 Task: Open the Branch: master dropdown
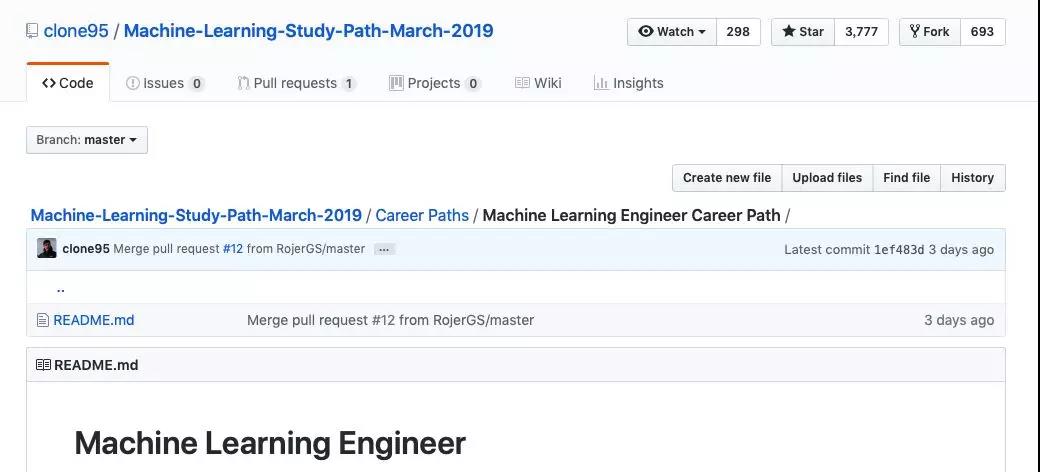click(87, 140)
